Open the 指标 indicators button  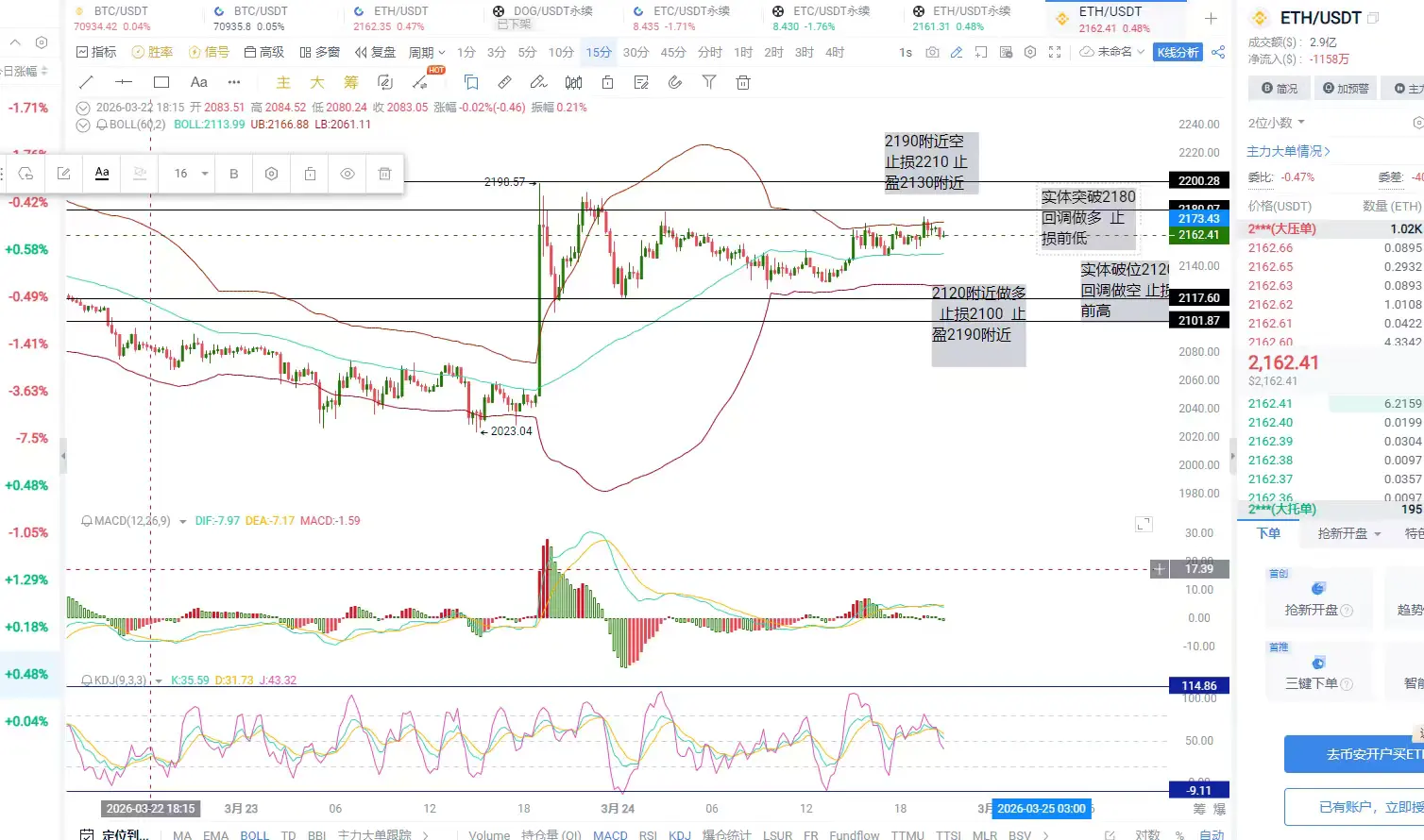click(x=96, y=52)
